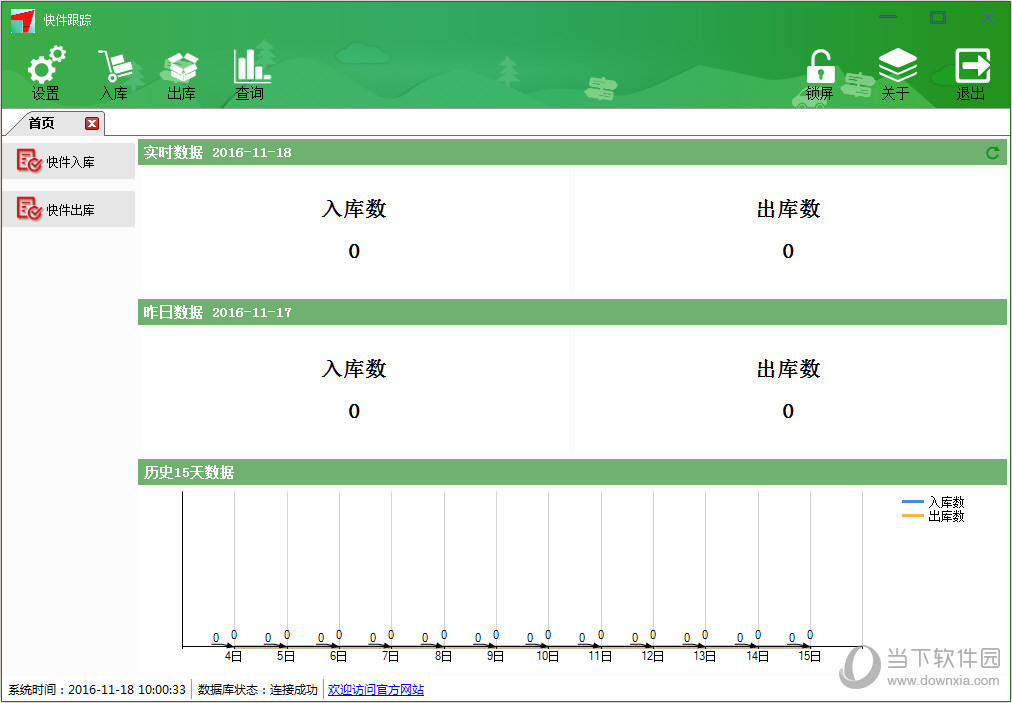Lock the screen with 锁屏 icon
The width and height of the screenshot is (1012, 703).
click(x=820, y=69)
